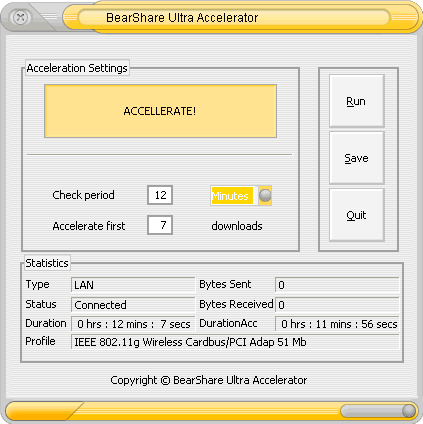Click the Bytes Sent value field
This screenshot has width=423, height=424.
[x=337, y=285]
